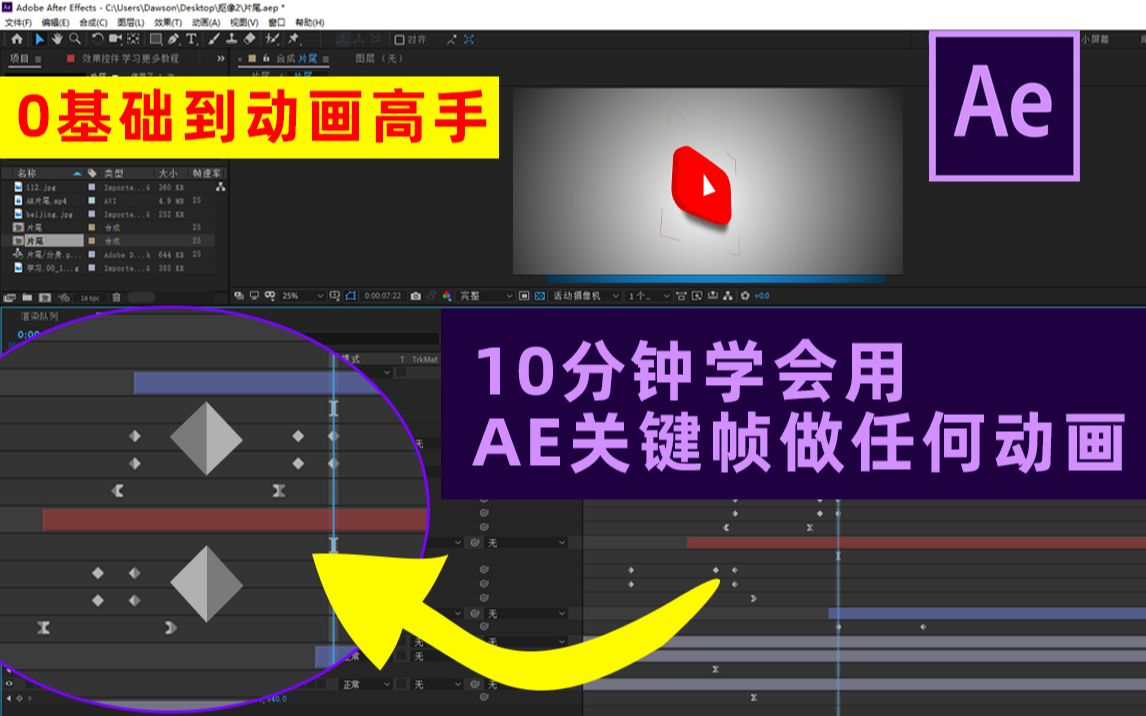Open the 视图(V) menu
The width and height of the screenshot is (1146, 716).
244,23
